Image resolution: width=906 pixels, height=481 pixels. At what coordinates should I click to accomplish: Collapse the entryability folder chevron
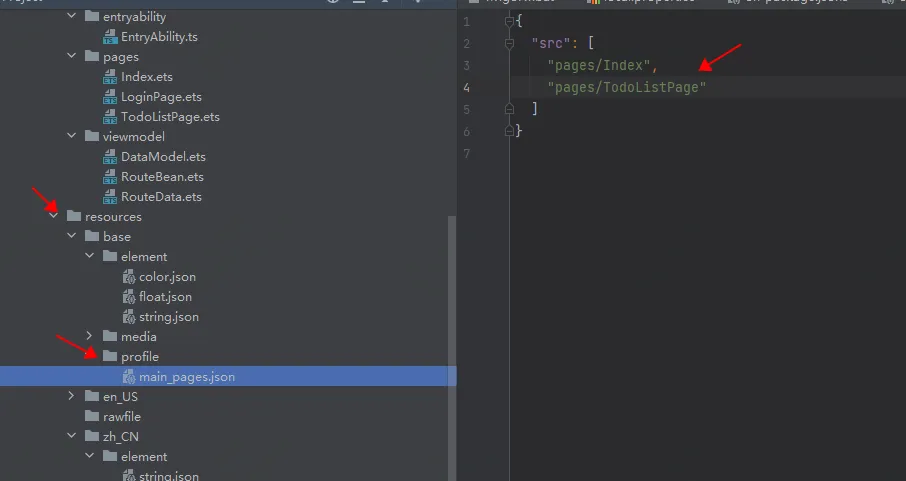tap(72, 16)
